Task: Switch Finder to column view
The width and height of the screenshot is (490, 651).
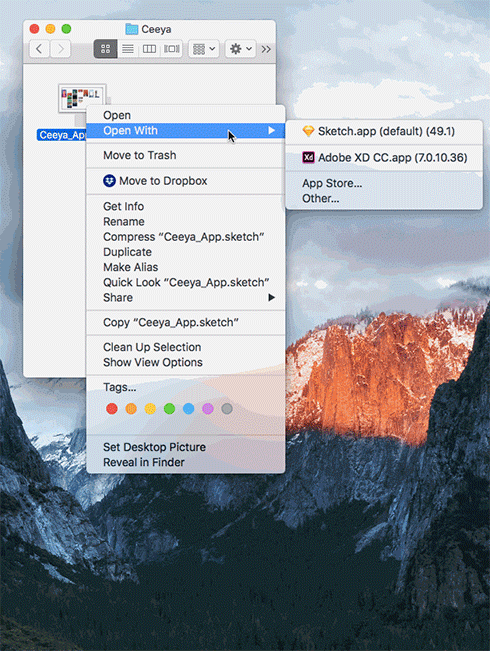Action: (149, 49)
